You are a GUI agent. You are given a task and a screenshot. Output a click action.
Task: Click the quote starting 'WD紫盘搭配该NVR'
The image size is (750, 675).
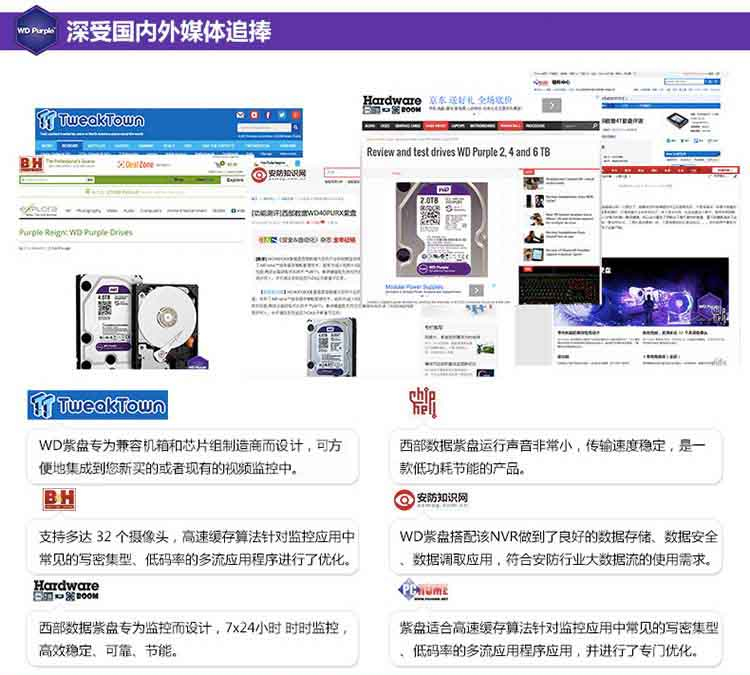[556, 547]
